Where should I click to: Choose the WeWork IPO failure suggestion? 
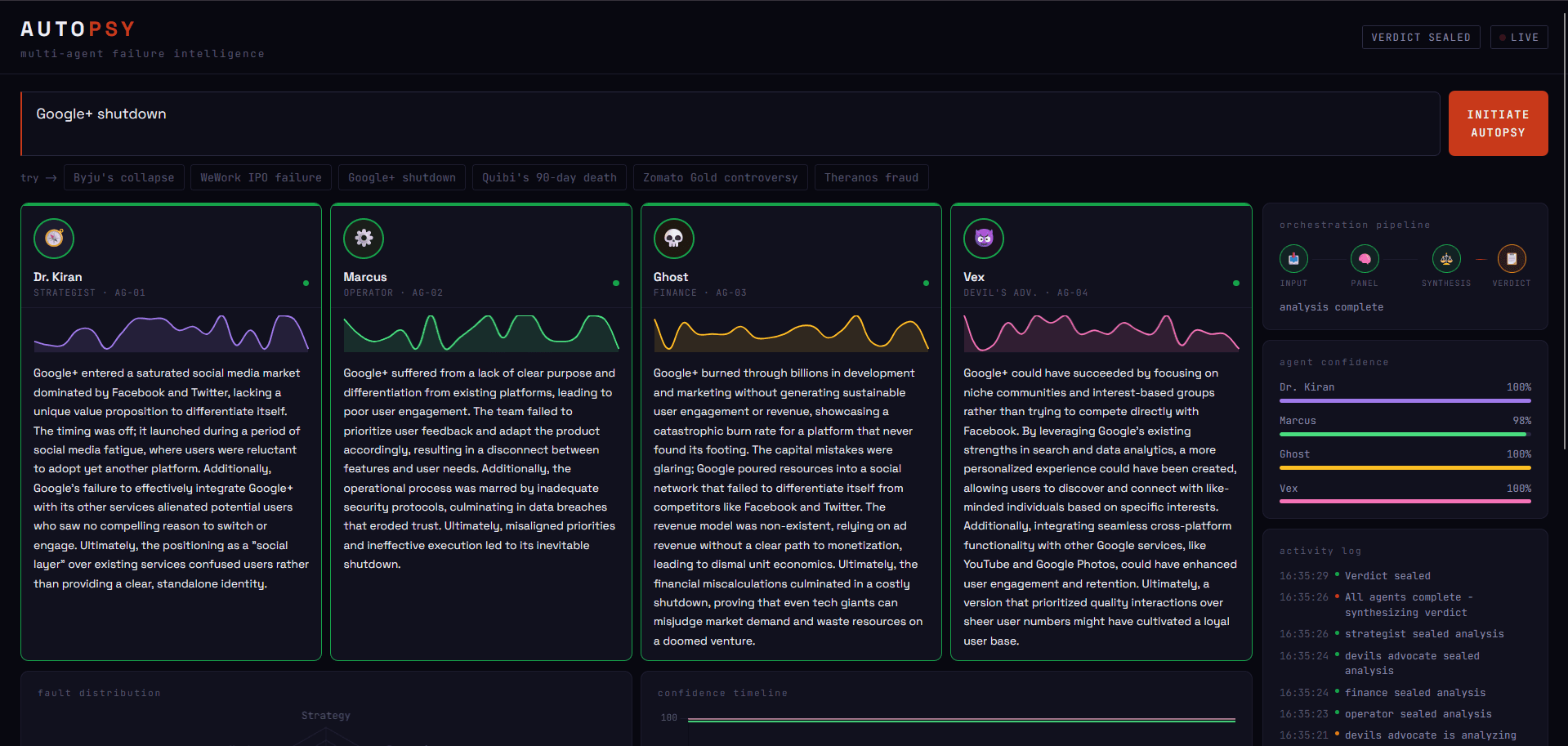pyautogui.click(x=261, y=177)
